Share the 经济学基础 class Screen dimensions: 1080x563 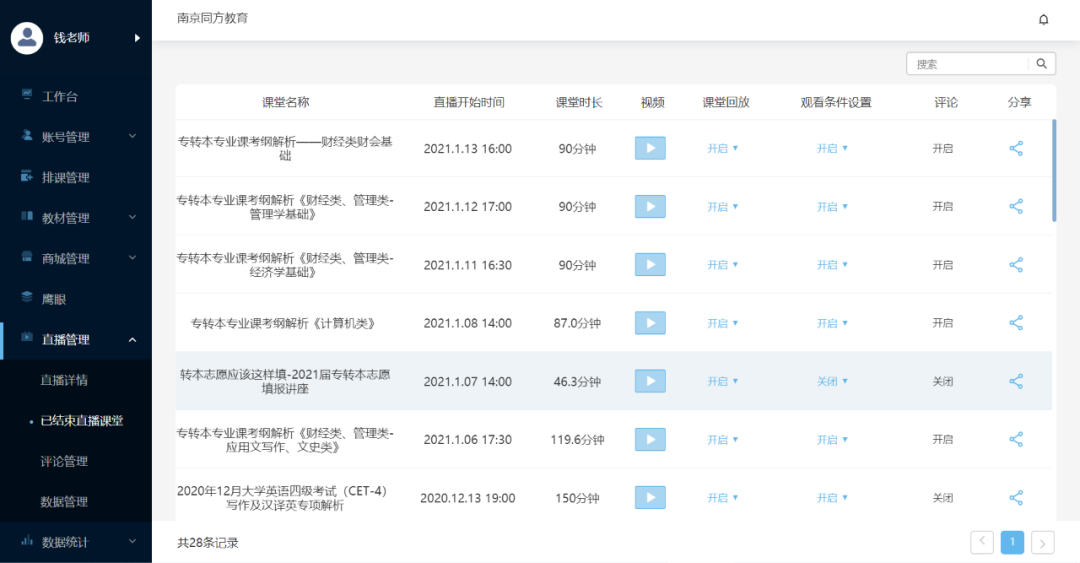pos(1016,265)
